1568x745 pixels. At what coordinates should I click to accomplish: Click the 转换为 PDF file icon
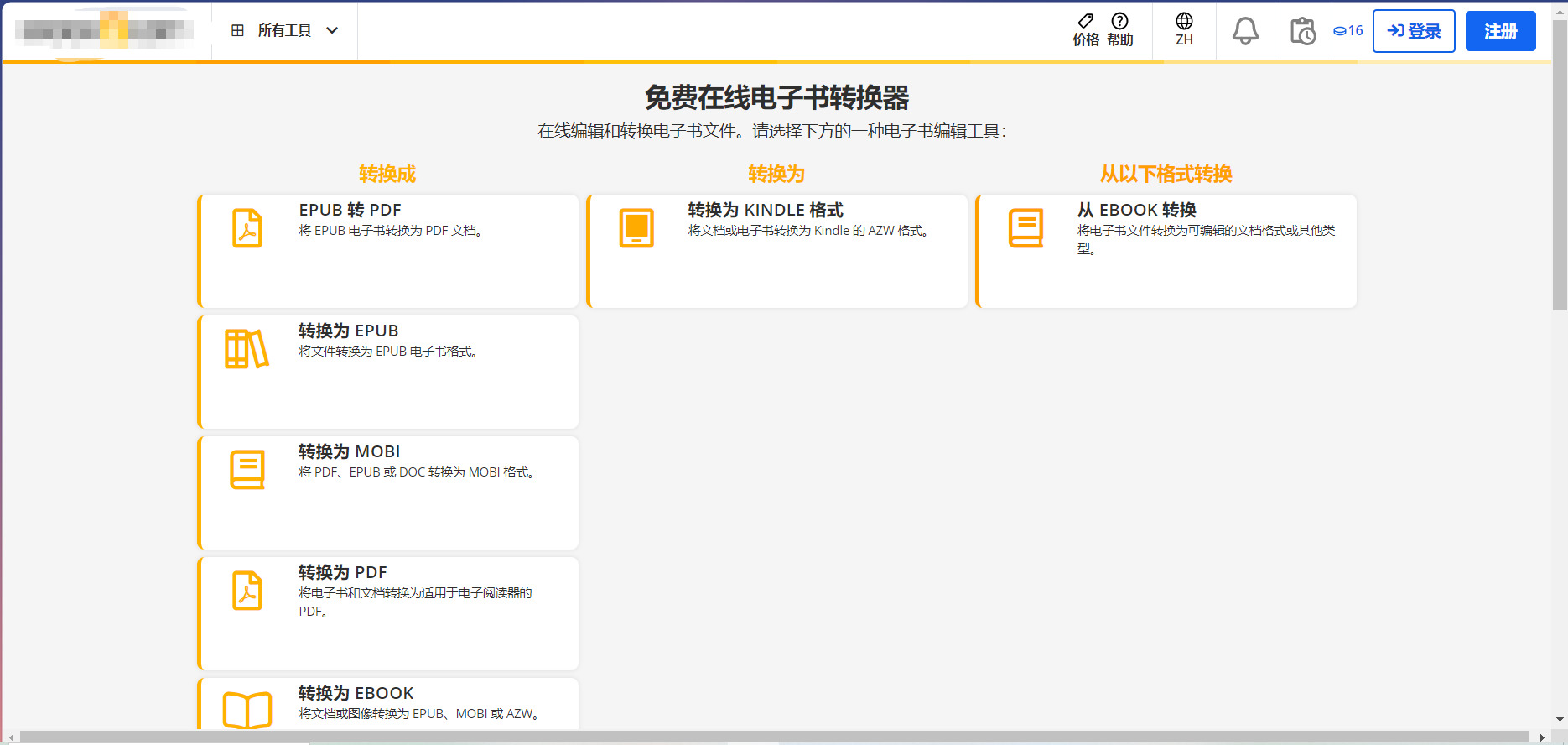pos(247,591)
